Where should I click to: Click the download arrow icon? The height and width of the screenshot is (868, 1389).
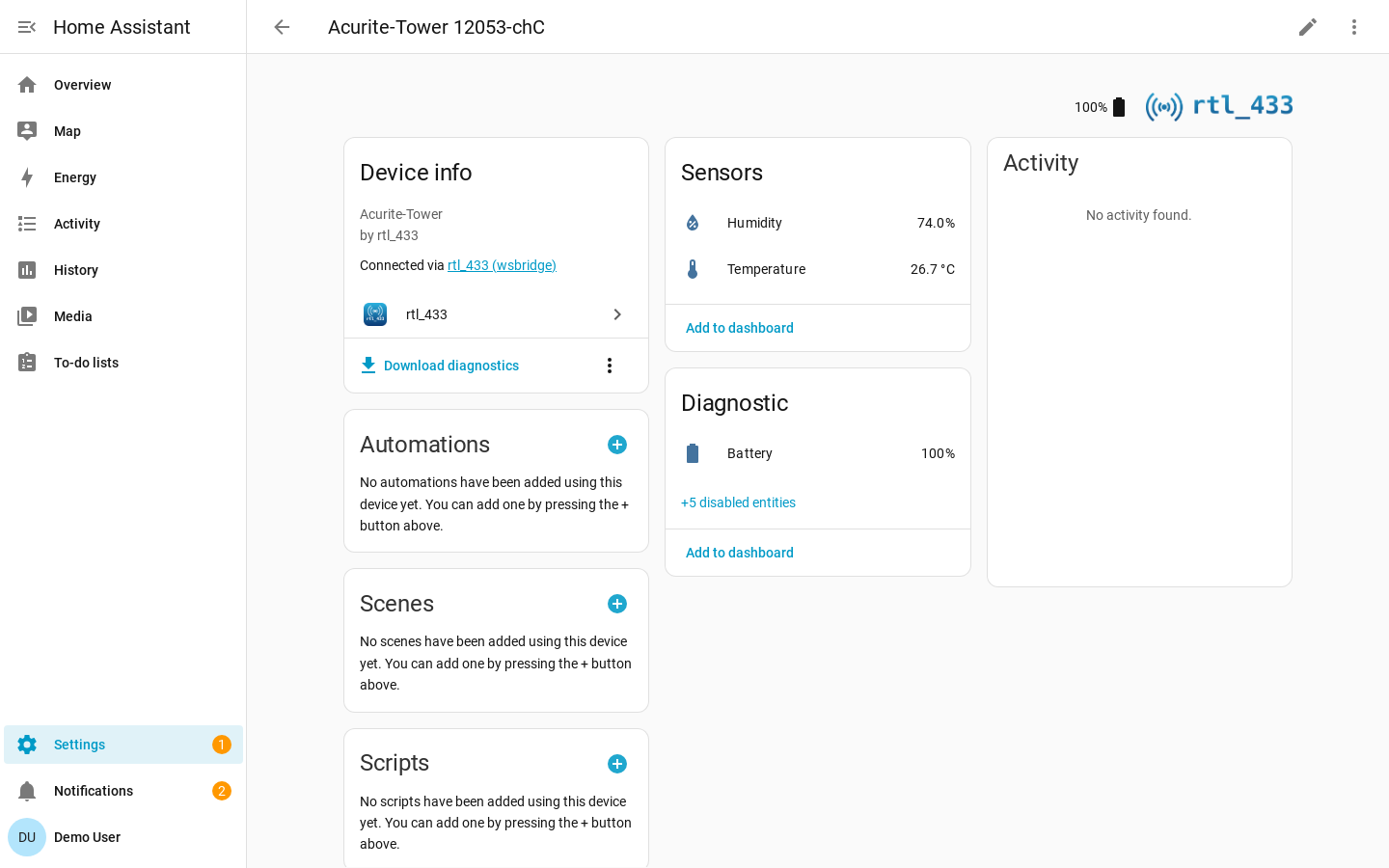point(368,366)
